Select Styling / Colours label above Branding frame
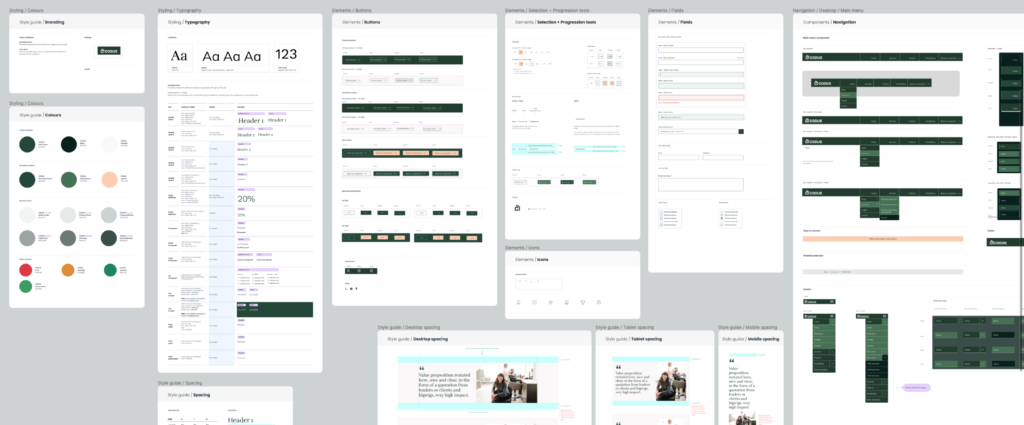 click(x=26, y=11)
